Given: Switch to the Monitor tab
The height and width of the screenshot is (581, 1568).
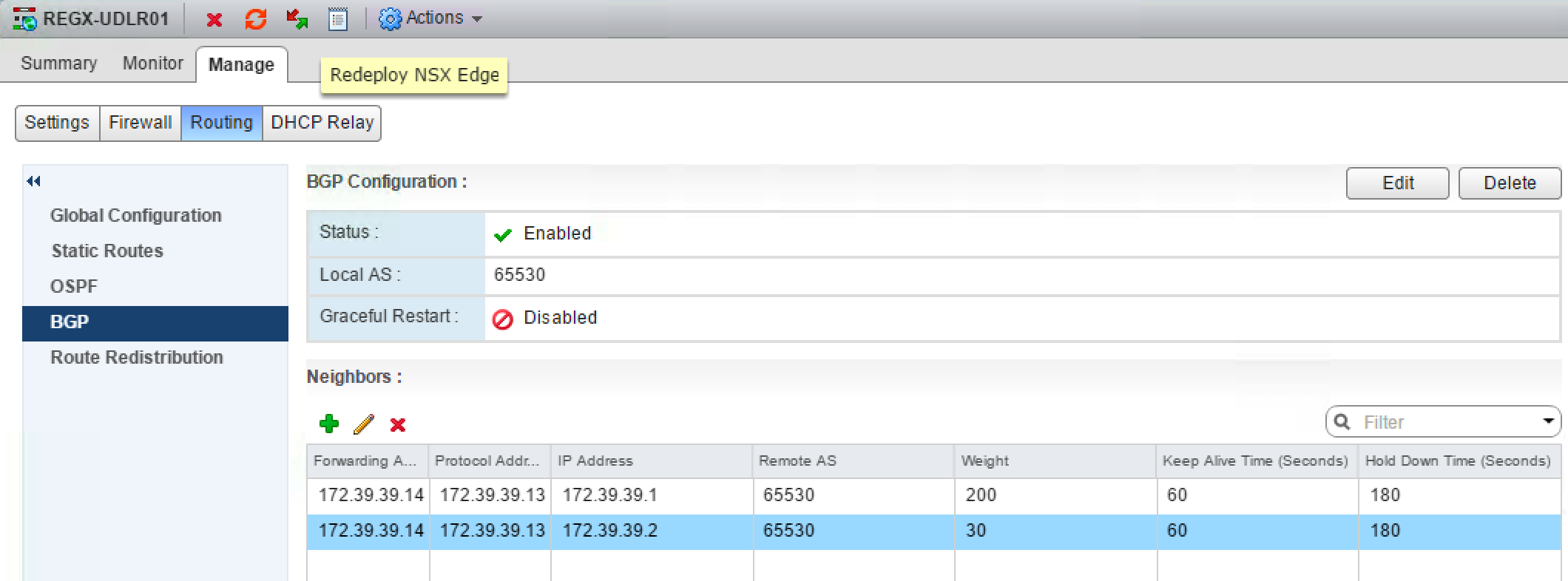Looking at the screenshot, I should tap(152, 64).
